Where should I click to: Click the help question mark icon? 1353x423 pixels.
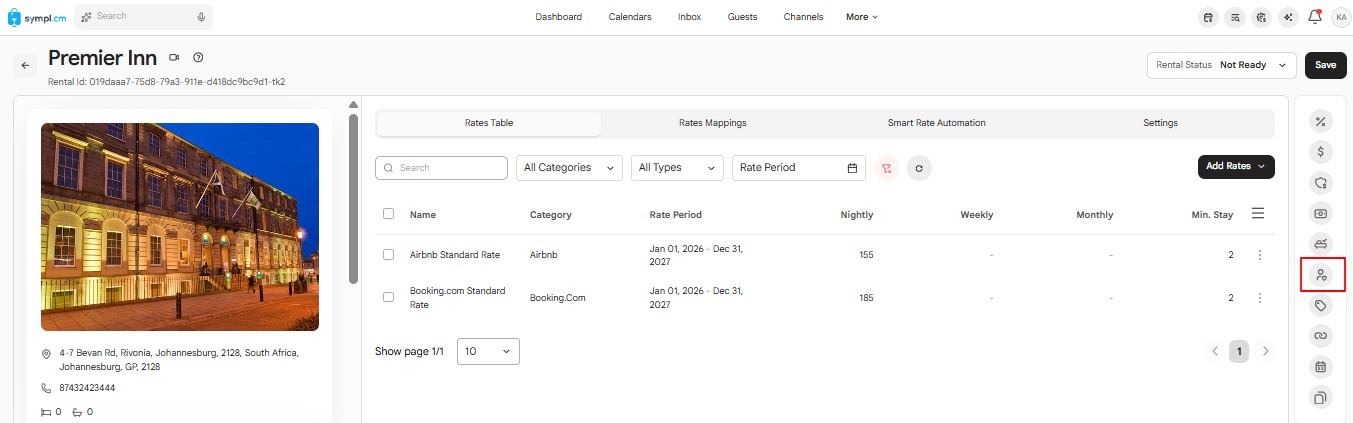[198, 58]
